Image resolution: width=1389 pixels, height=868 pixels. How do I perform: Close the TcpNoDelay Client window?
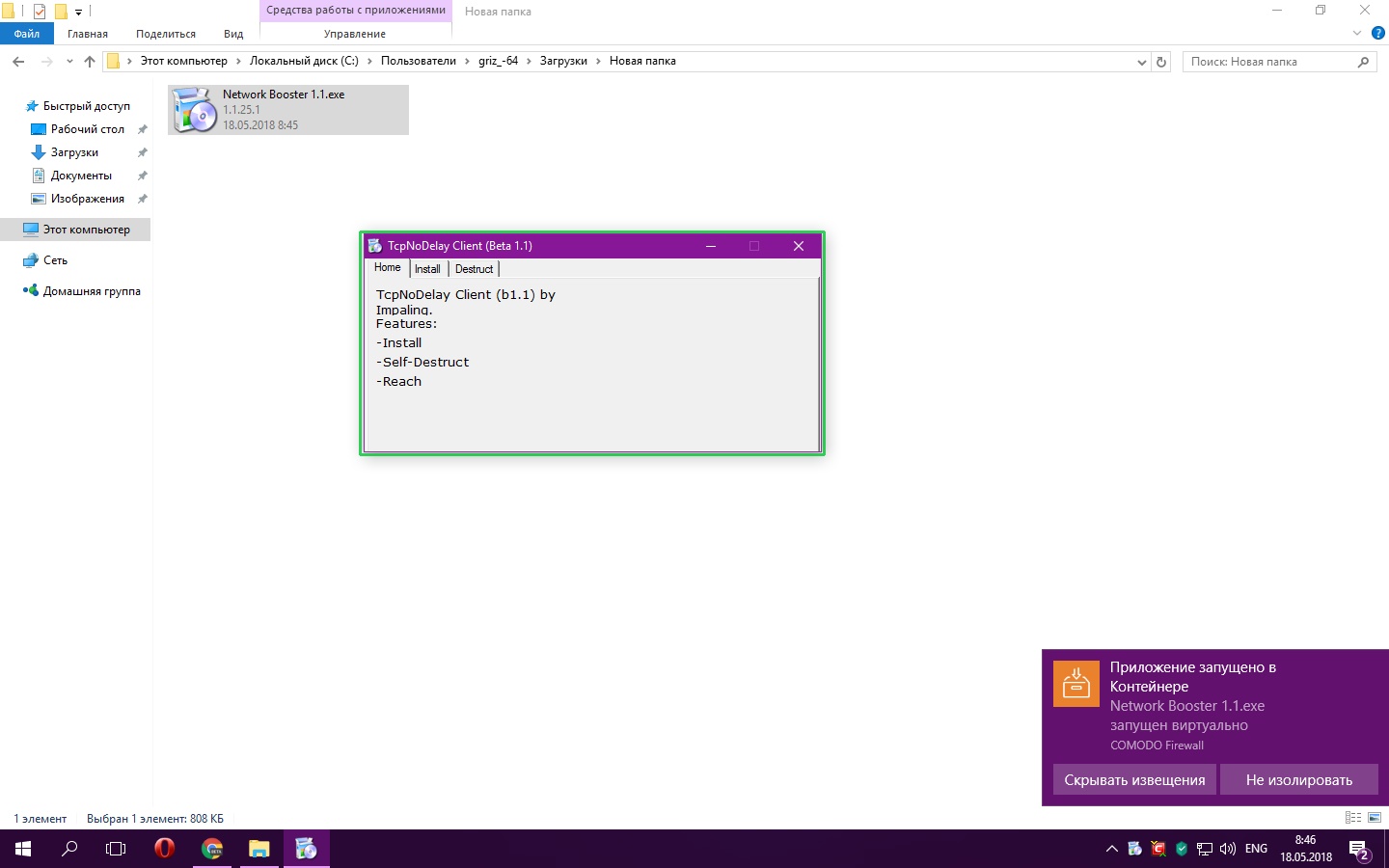pos(799,246)
